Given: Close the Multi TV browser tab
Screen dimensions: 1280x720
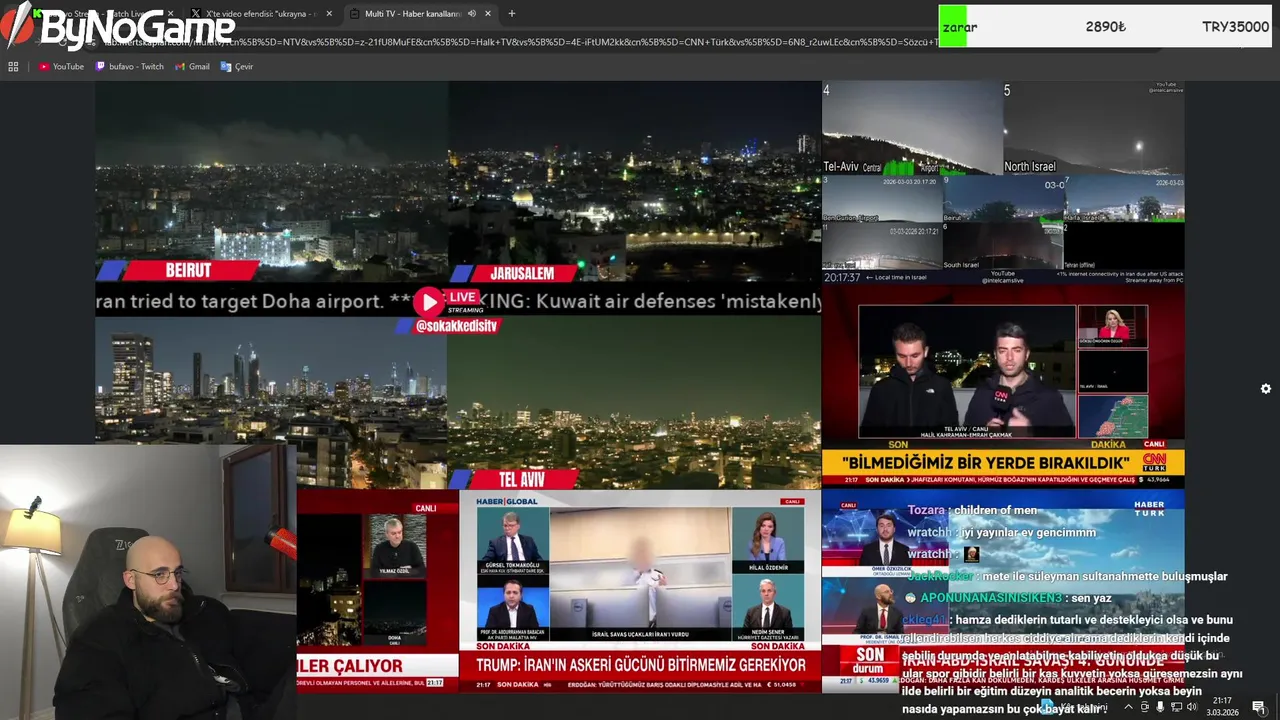Looking at the screenshot, I should 488,14.
